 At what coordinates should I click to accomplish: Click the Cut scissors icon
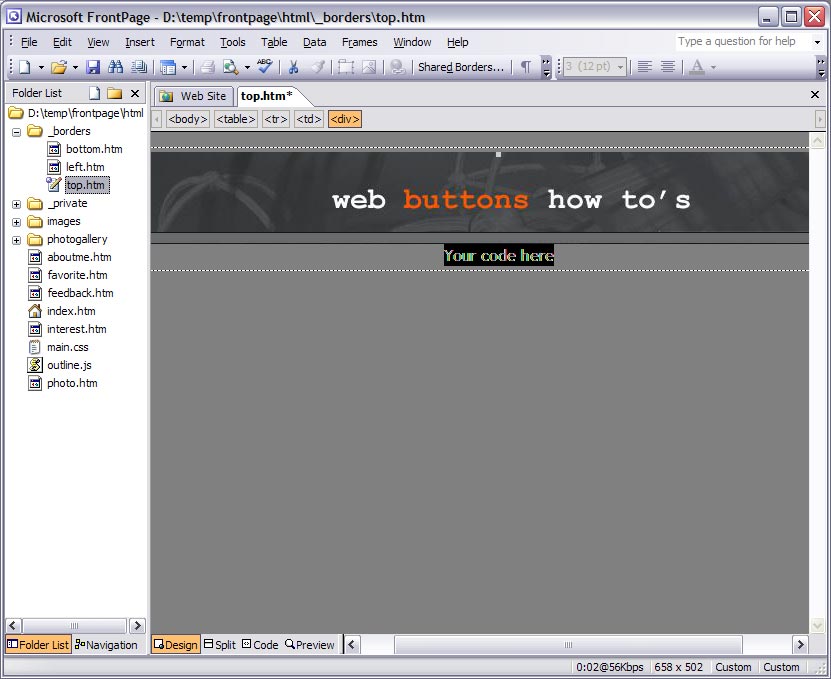click(x=293, y=67)
